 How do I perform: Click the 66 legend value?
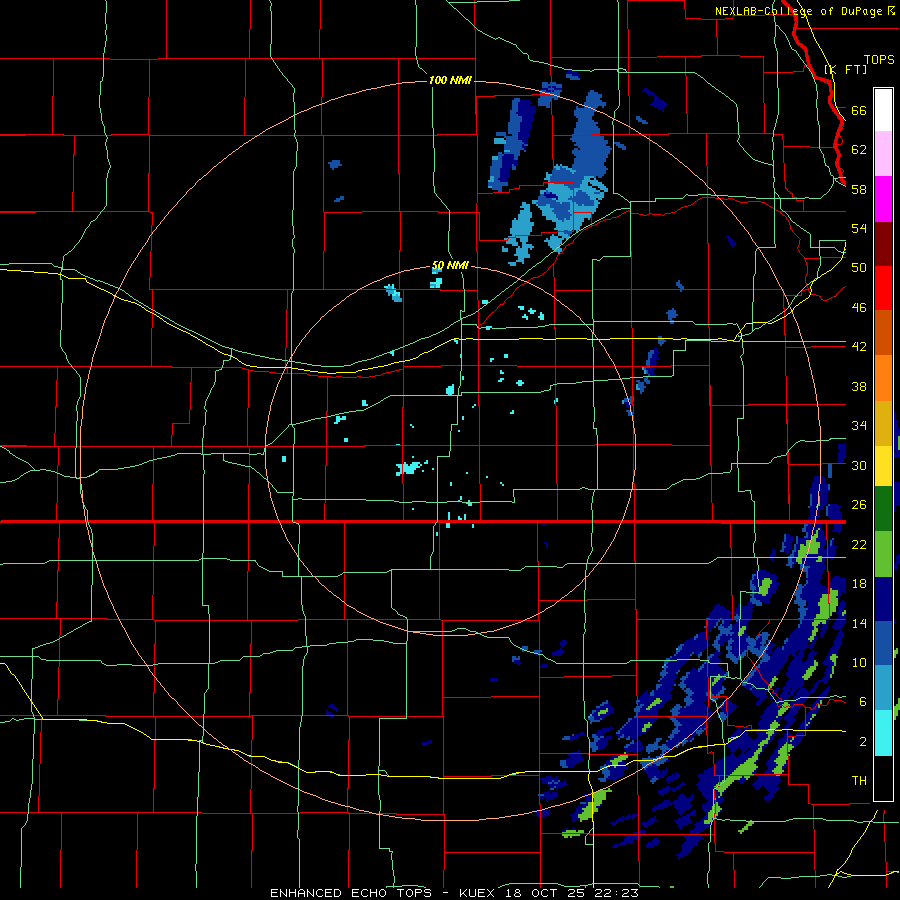click(859, 110)
